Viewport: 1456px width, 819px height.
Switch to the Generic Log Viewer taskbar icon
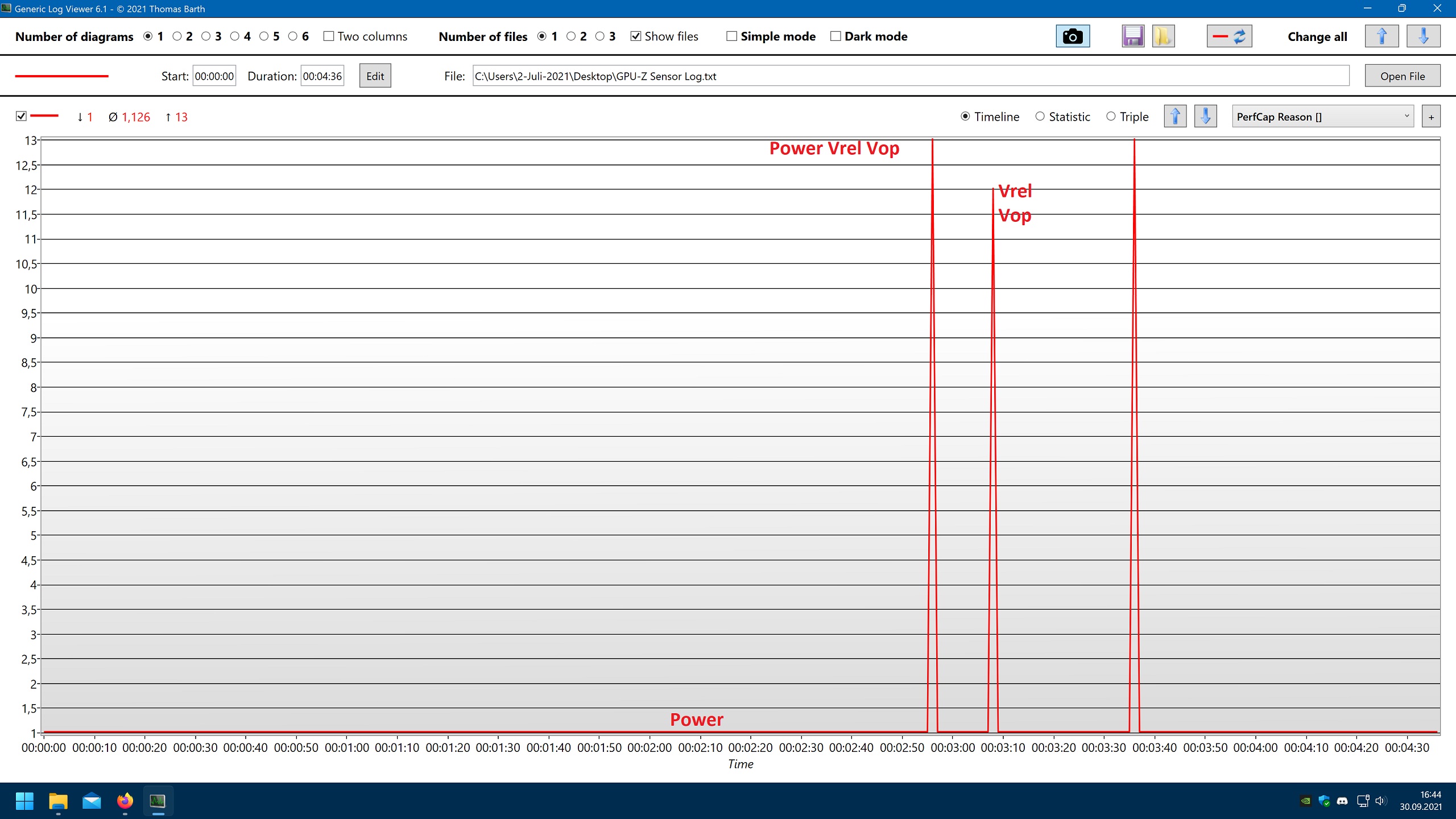tap(158, 801)
